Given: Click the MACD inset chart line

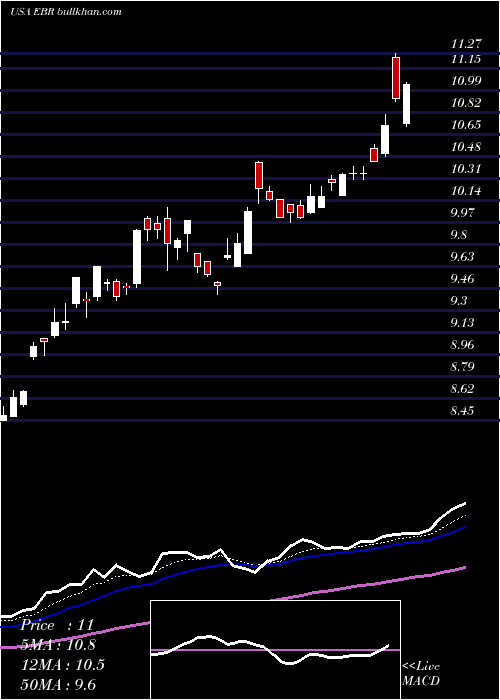Looking at the screenshot, I should click(270, 650).
